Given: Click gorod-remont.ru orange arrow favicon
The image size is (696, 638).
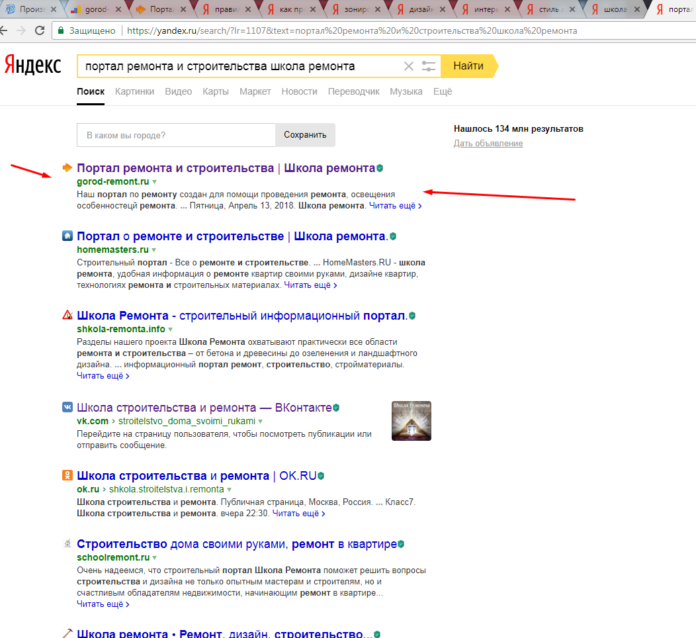Looking at the screenshot, I should coord(67,168).
